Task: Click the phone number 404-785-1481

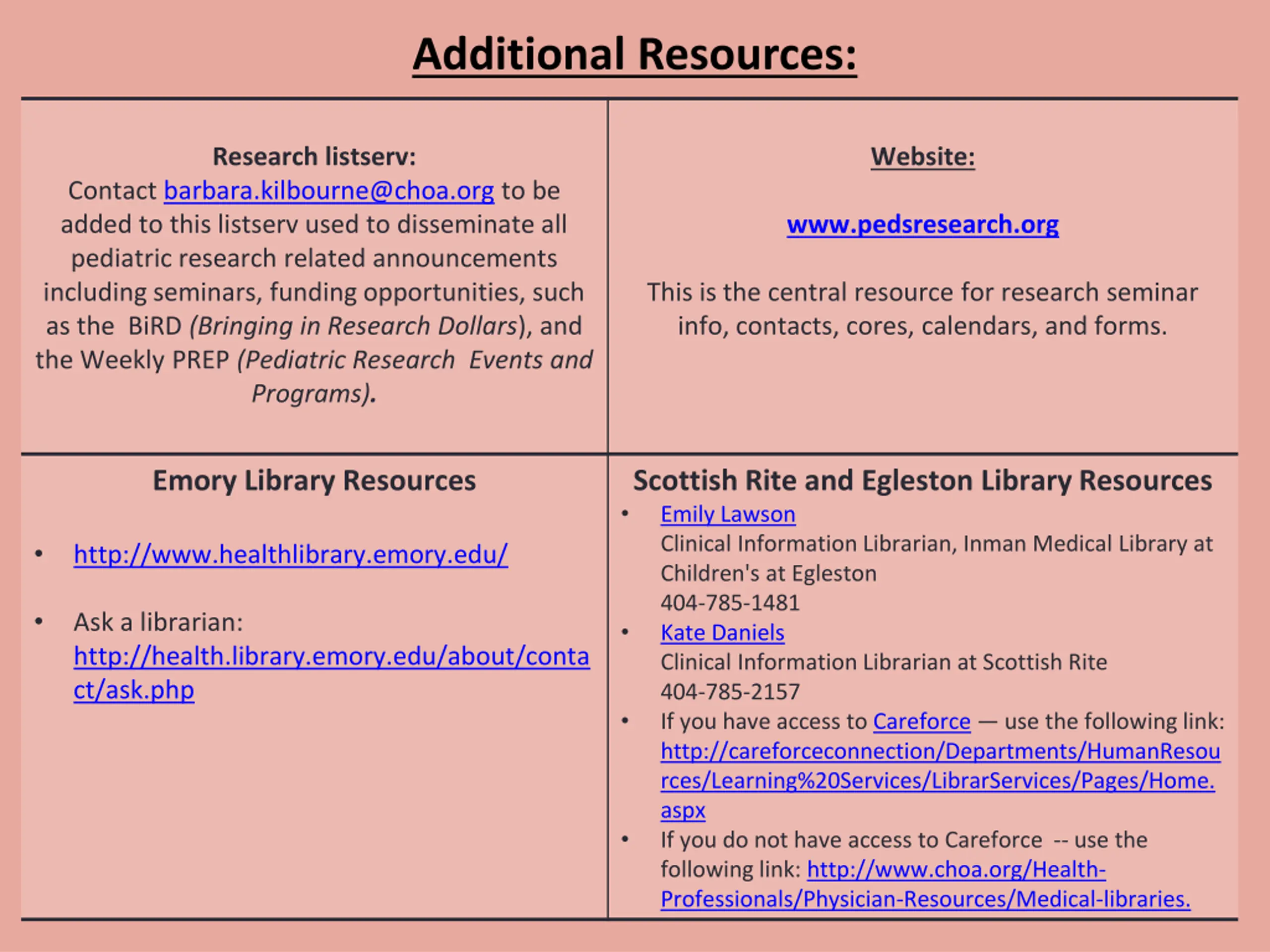Action: (730, 602)
